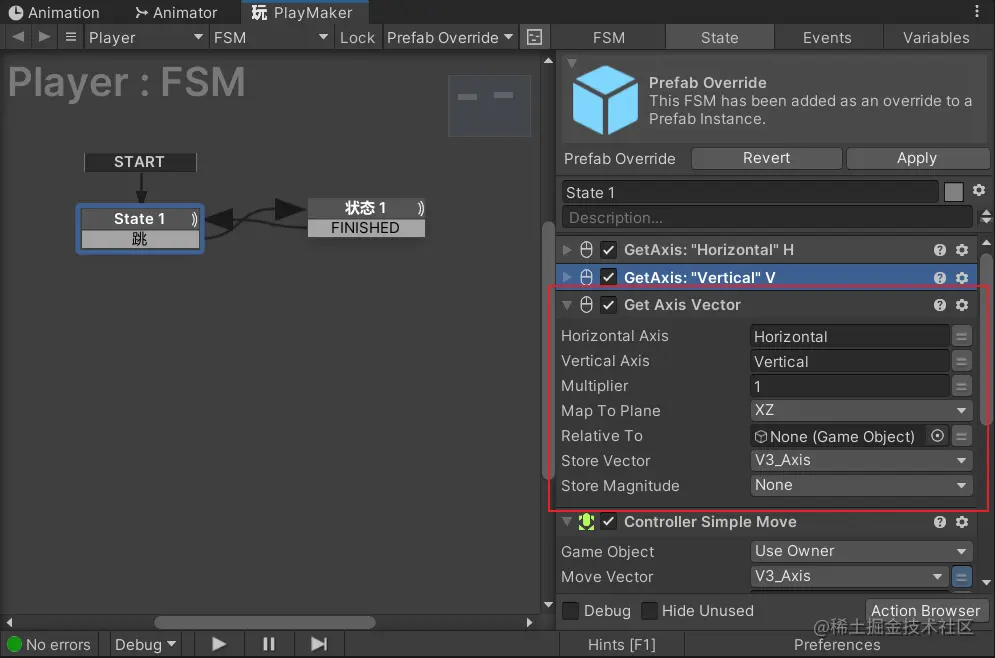Switch to the Variables inspector tab
Image resolution: width=995 pixels, height=658 pixels.
click(x=936, y=37)
